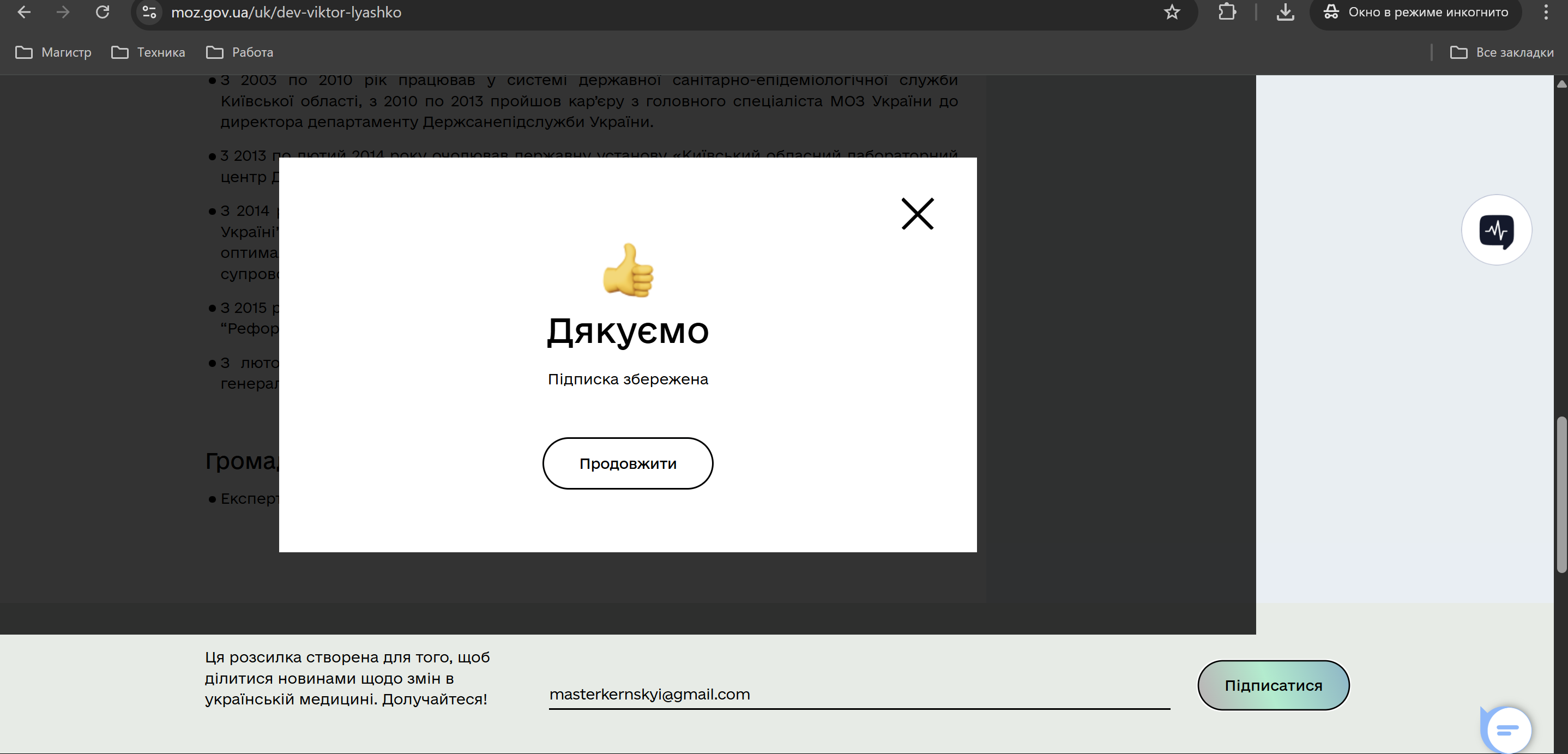Open the Техника bookmarks folder

click(148, 52)
